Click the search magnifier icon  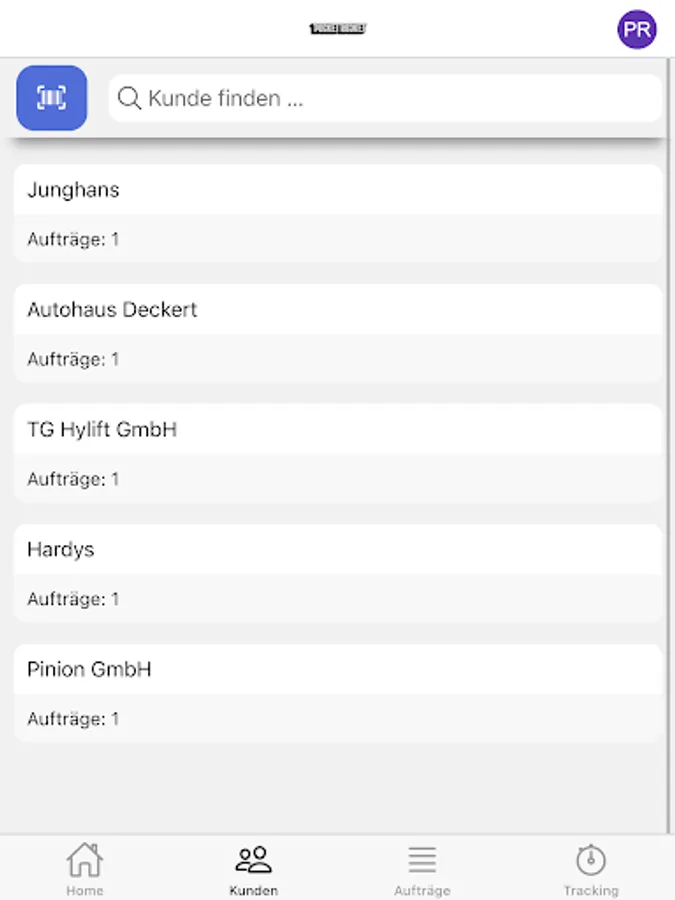coord(129,98)
